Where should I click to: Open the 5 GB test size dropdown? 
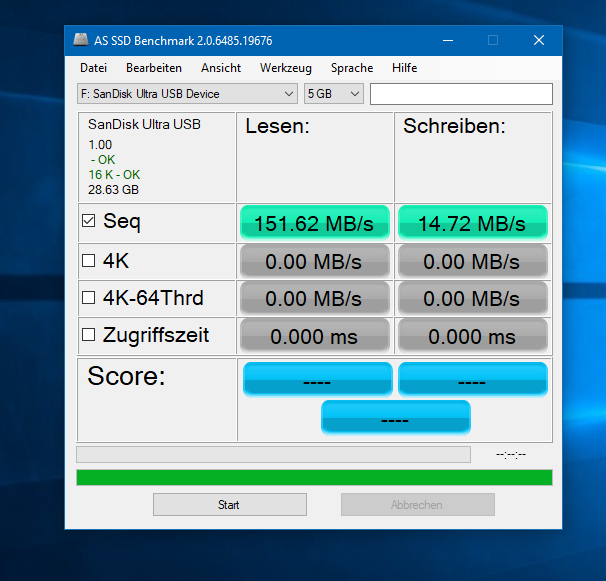click(x=334, y=94)
